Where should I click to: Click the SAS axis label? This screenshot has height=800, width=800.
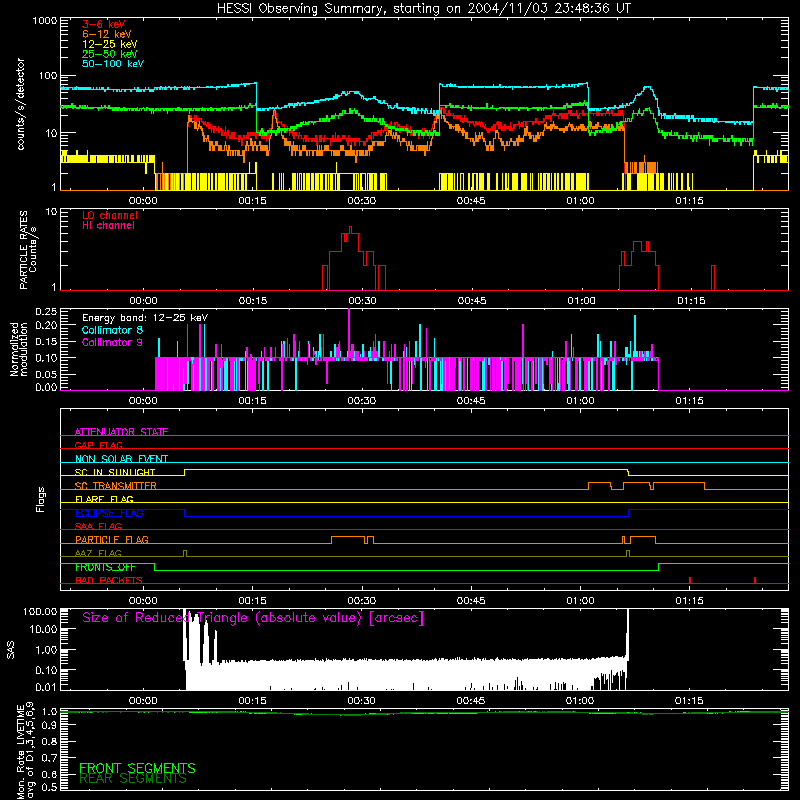tap(11, 649)
